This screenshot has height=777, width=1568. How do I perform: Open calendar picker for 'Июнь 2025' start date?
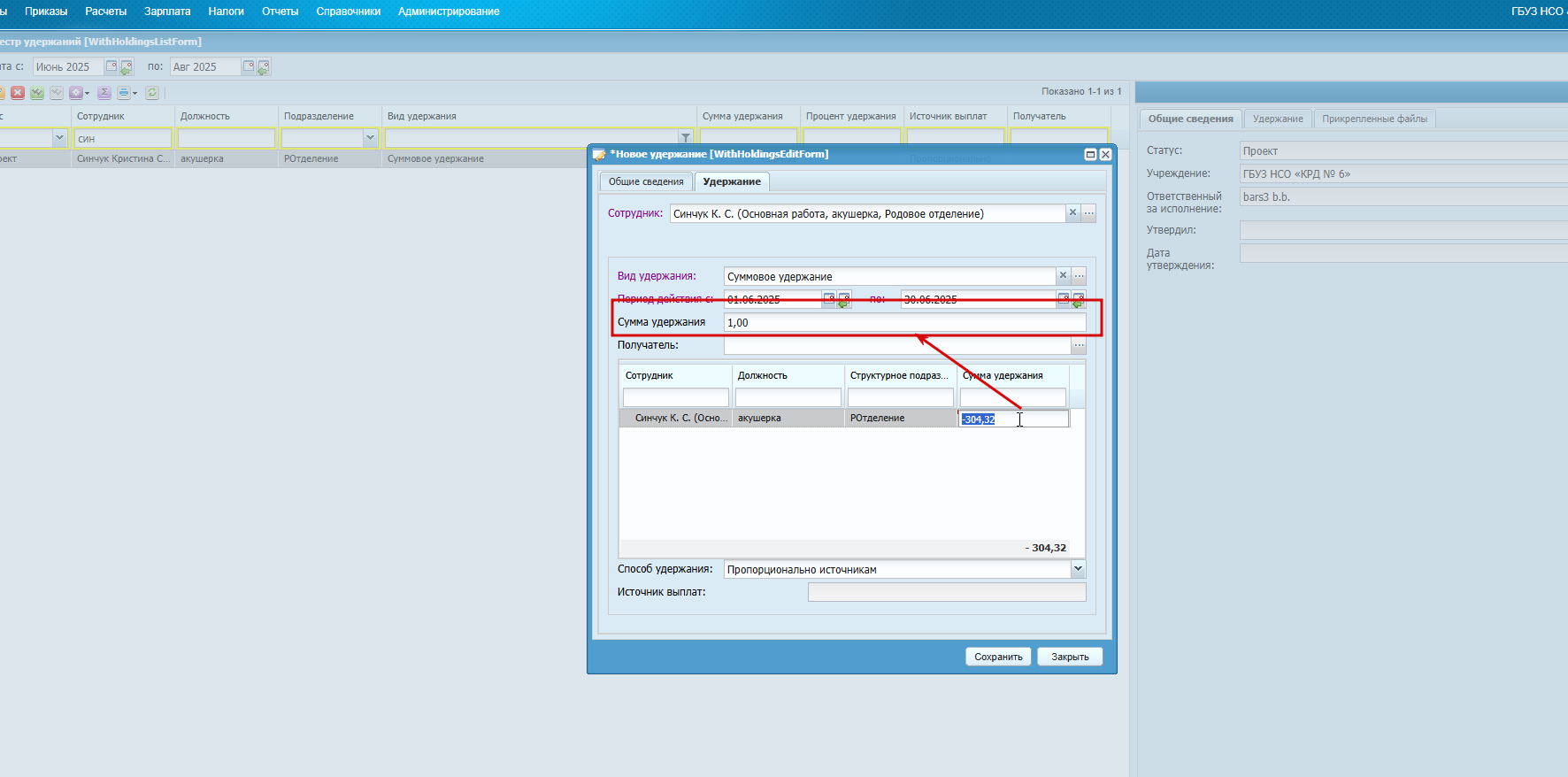(111, 66)
